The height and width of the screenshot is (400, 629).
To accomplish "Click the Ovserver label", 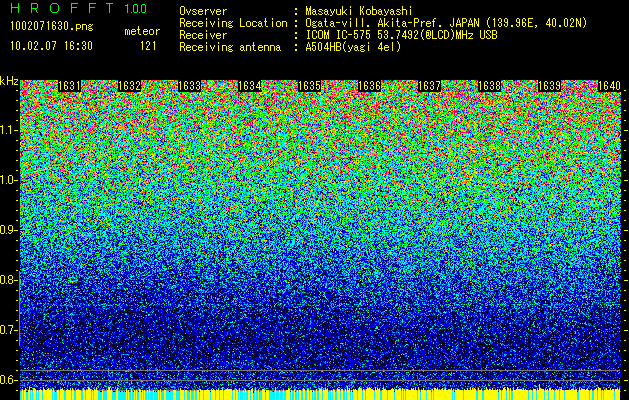I will pyautogui.click(x=203, y=12).
